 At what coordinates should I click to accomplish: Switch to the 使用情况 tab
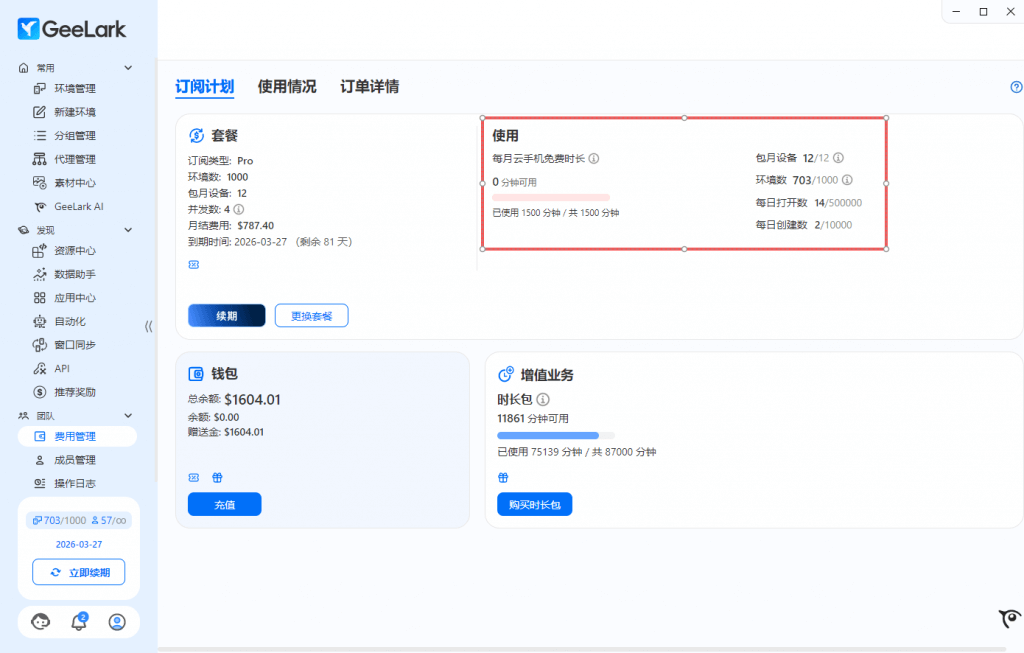click(x=287, y=87)
